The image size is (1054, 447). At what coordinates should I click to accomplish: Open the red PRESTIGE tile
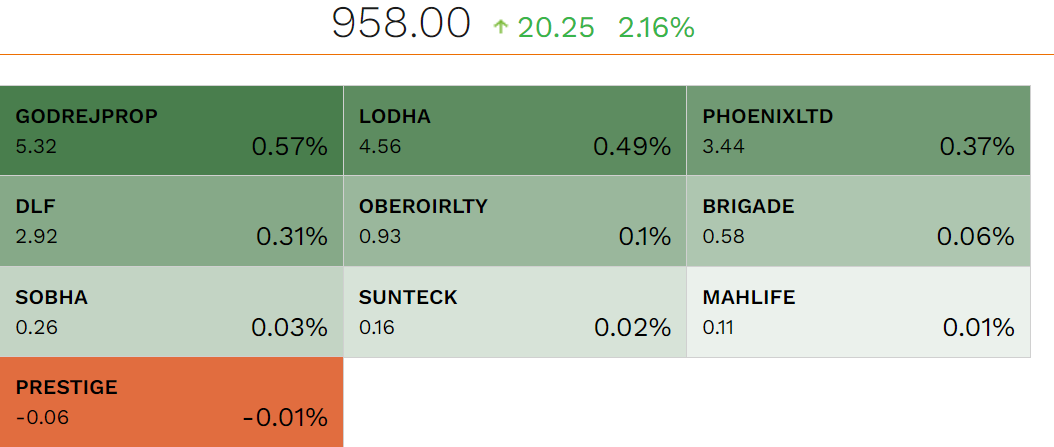coord(171,401)
